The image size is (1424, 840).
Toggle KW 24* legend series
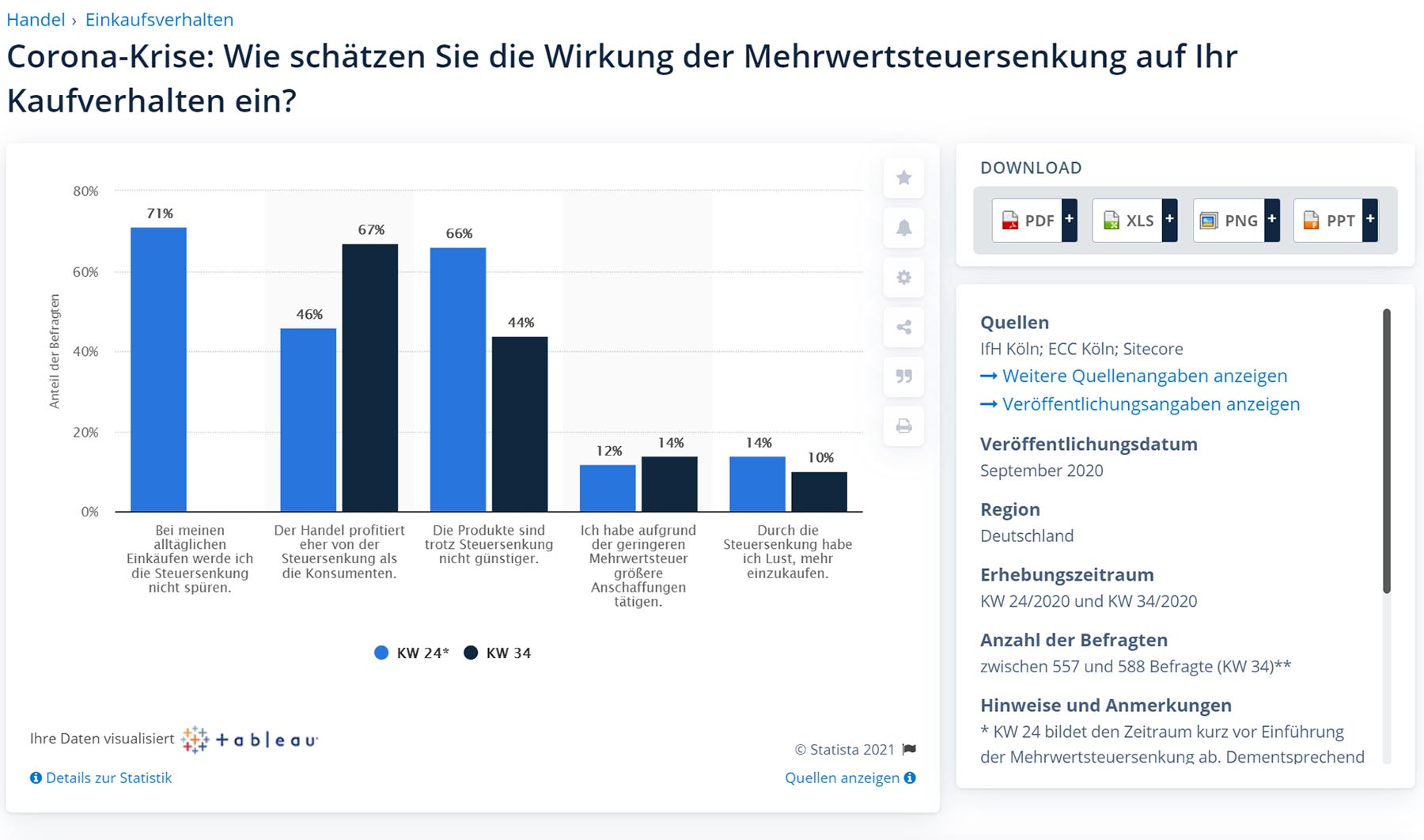coord(411,653)
